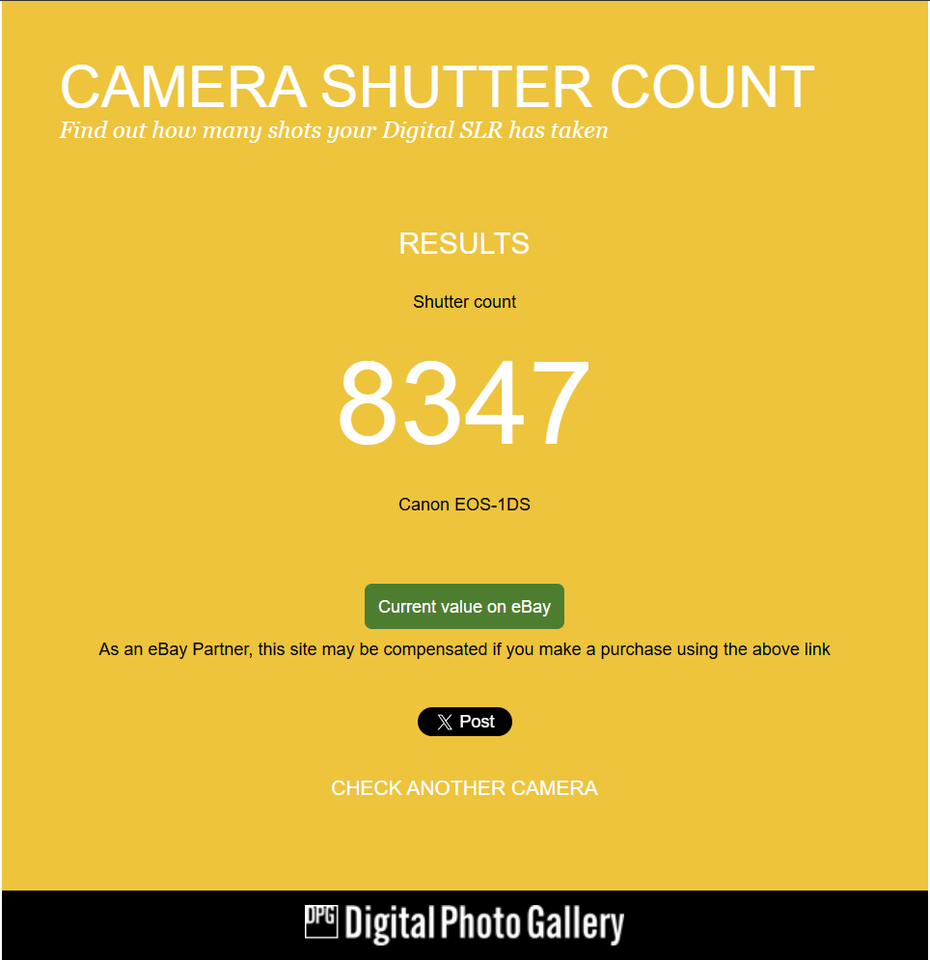This screenshot has height=960, width=930.
Task: Follow the CHECK ANOTHER CAMERA link
Action: pos(464,788)
